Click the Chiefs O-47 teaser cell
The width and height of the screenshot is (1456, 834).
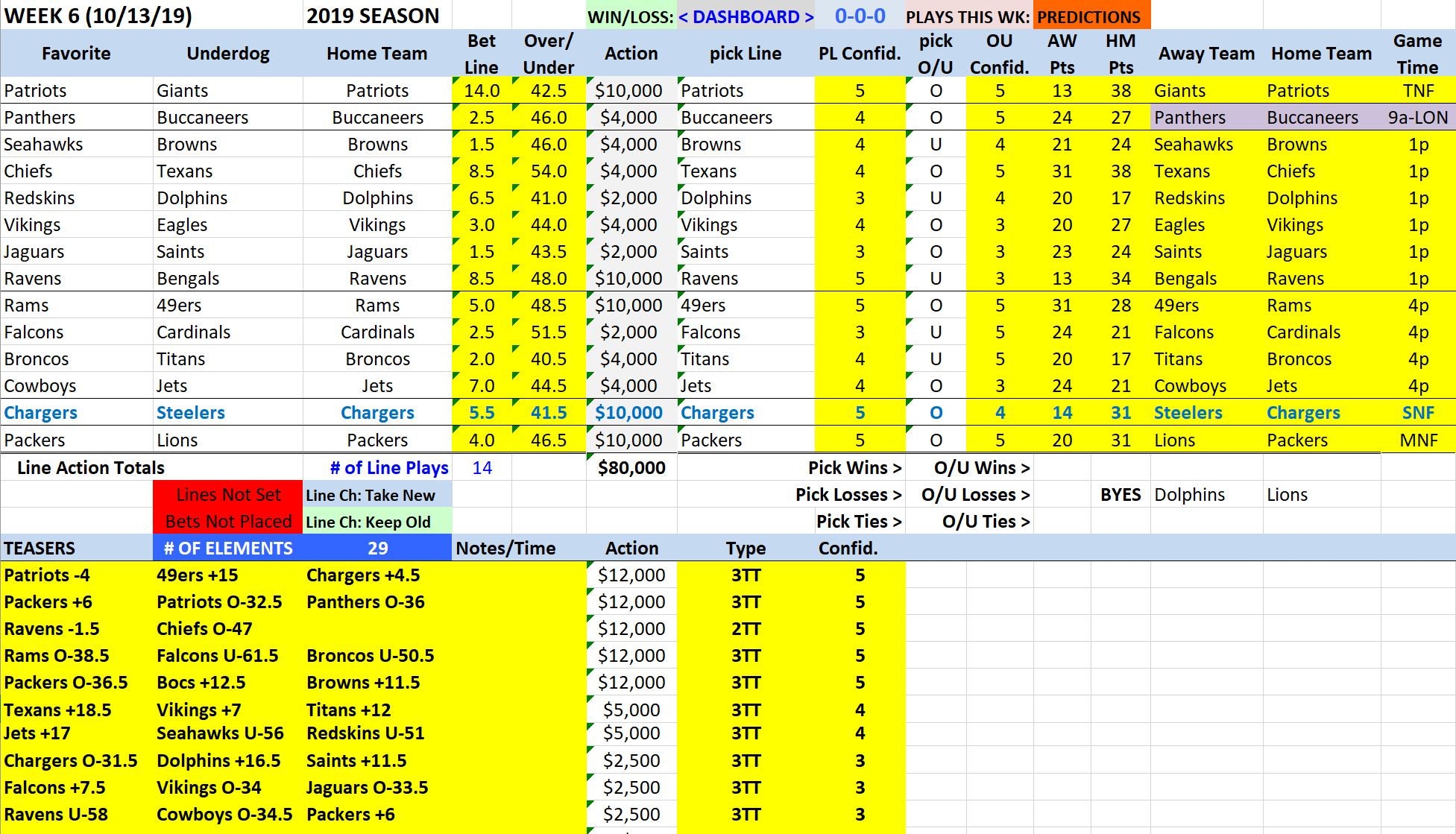pyautogui.click(x=228, y=628)
